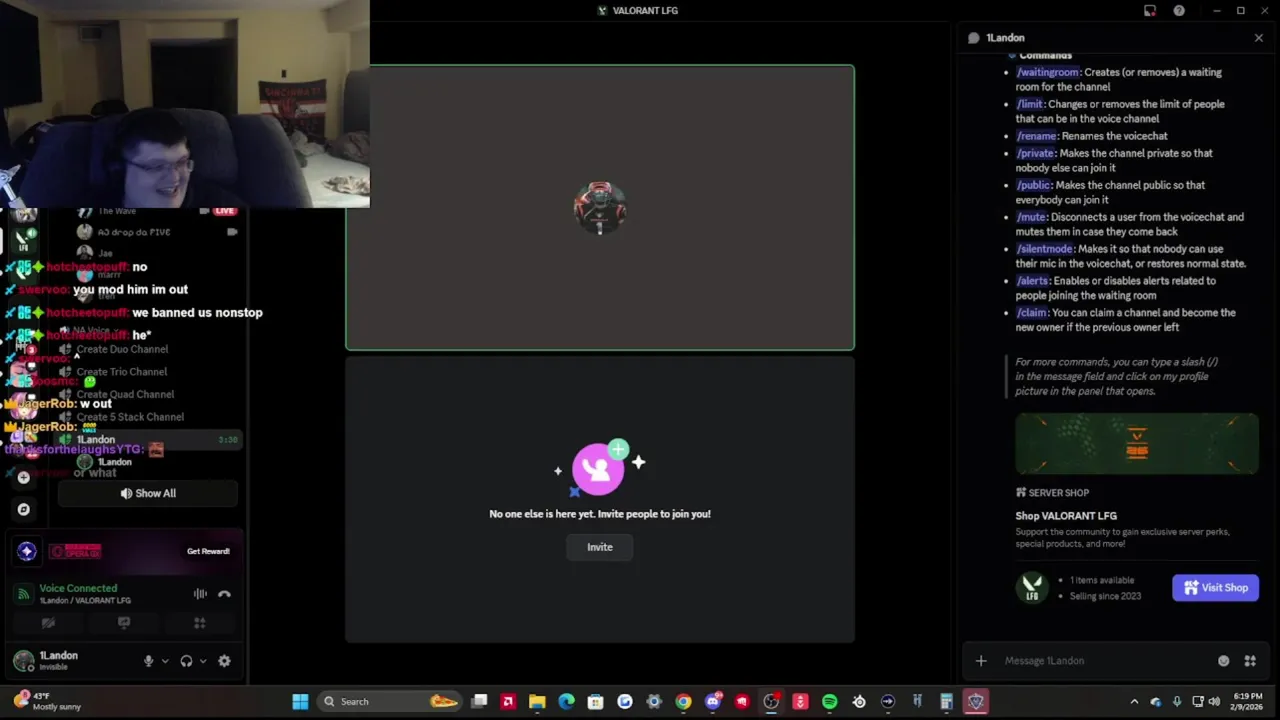
Task: Select Create 5 Stack Channel
Action: 130,417
